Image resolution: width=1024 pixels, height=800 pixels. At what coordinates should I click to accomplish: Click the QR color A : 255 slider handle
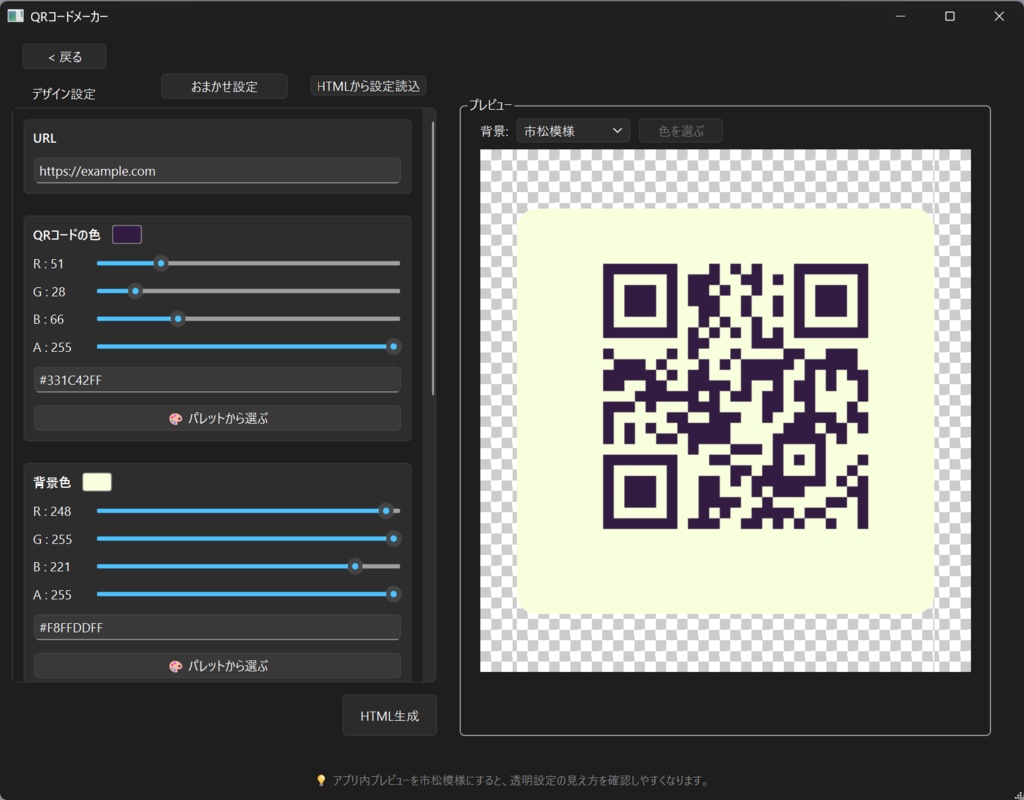393,347
